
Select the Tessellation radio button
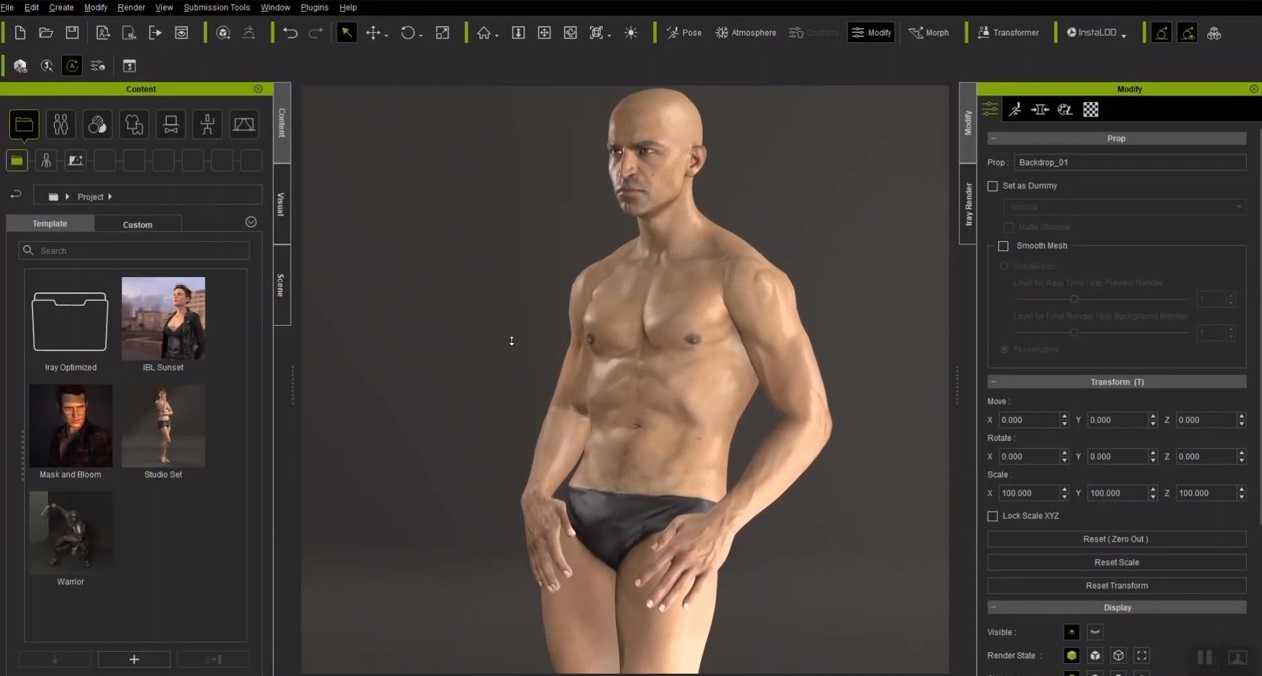[x=1005, y=349]
